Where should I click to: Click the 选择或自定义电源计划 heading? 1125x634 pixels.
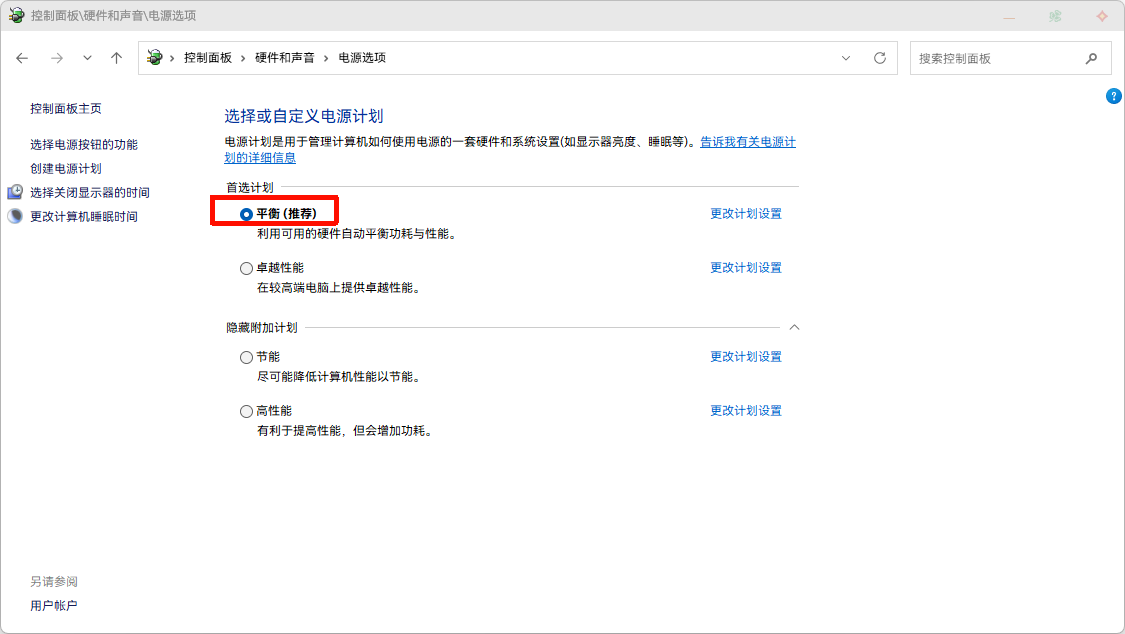pyautogui.click(x=304, y=116)
